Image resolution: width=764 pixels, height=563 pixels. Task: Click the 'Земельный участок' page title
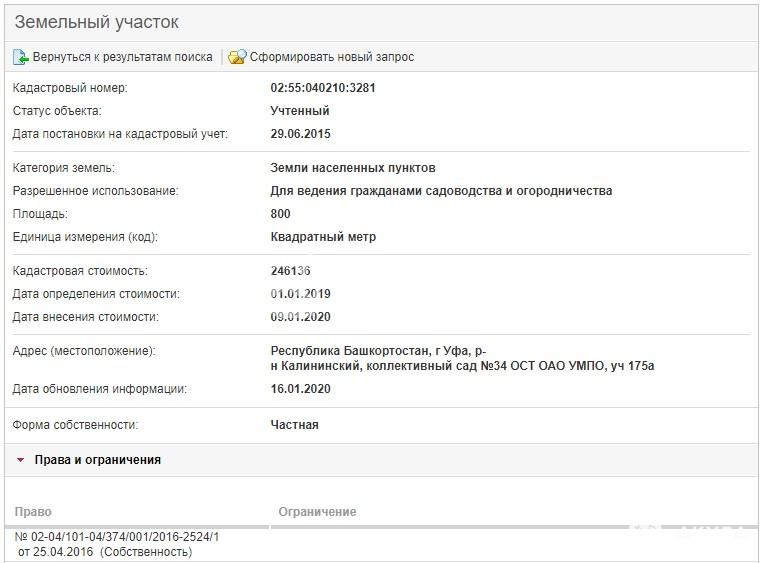pyautogui.click(x=96, y=22)
